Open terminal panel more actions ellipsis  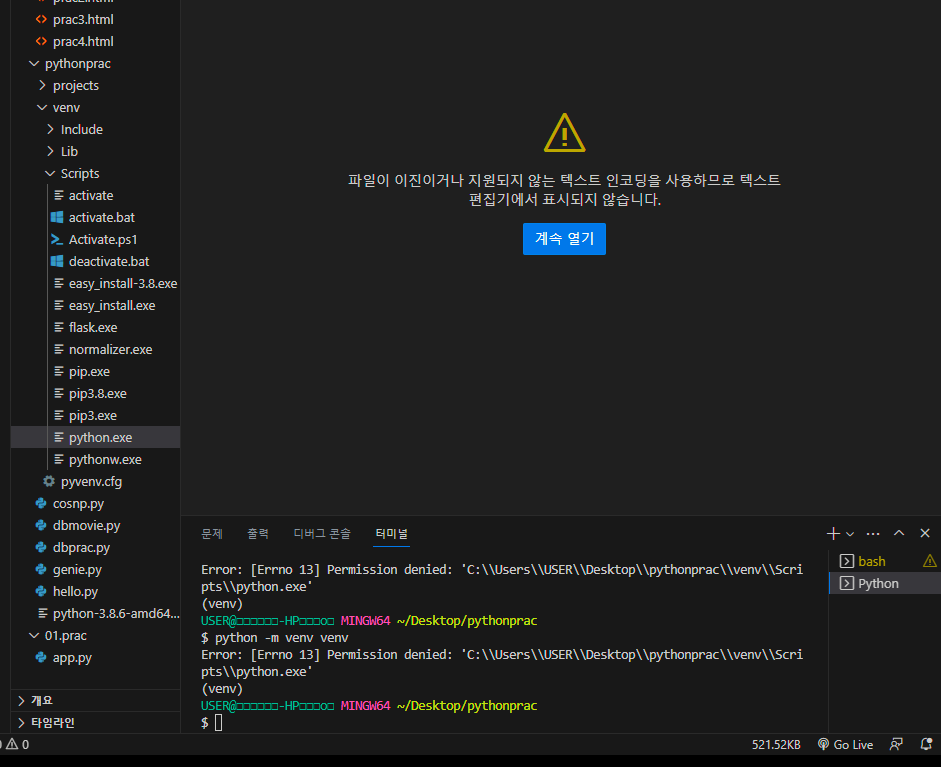(873, 534)
